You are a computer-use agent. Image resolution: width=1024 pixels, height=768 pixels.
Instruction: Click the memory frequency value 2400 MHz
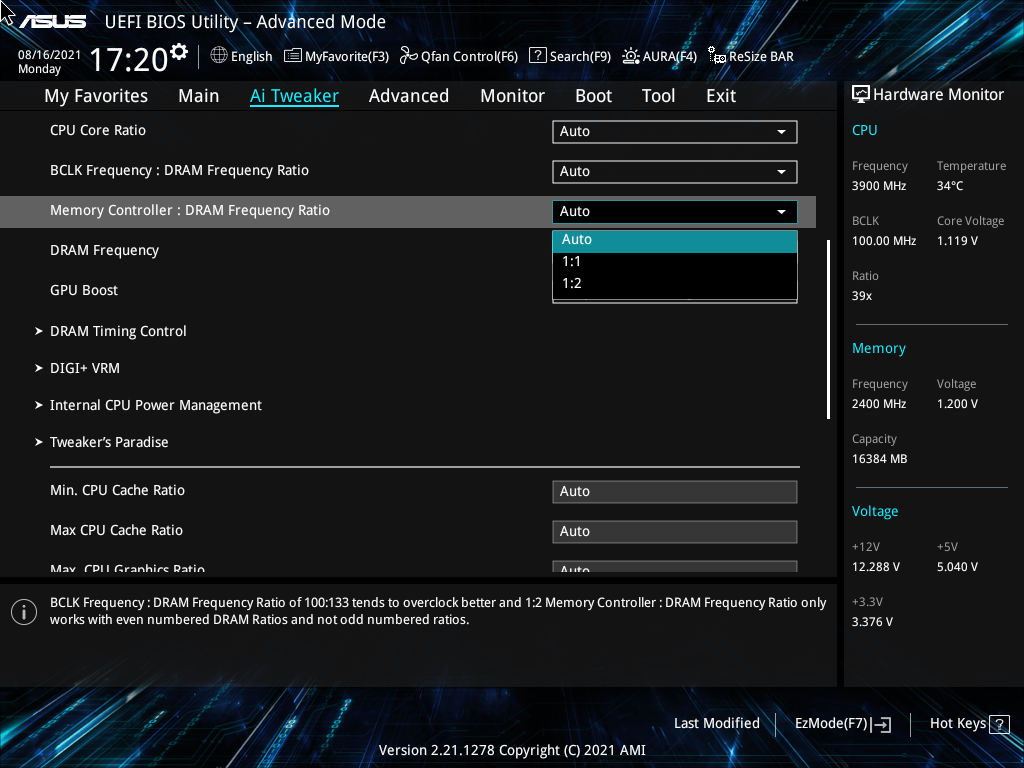[879, 404]
